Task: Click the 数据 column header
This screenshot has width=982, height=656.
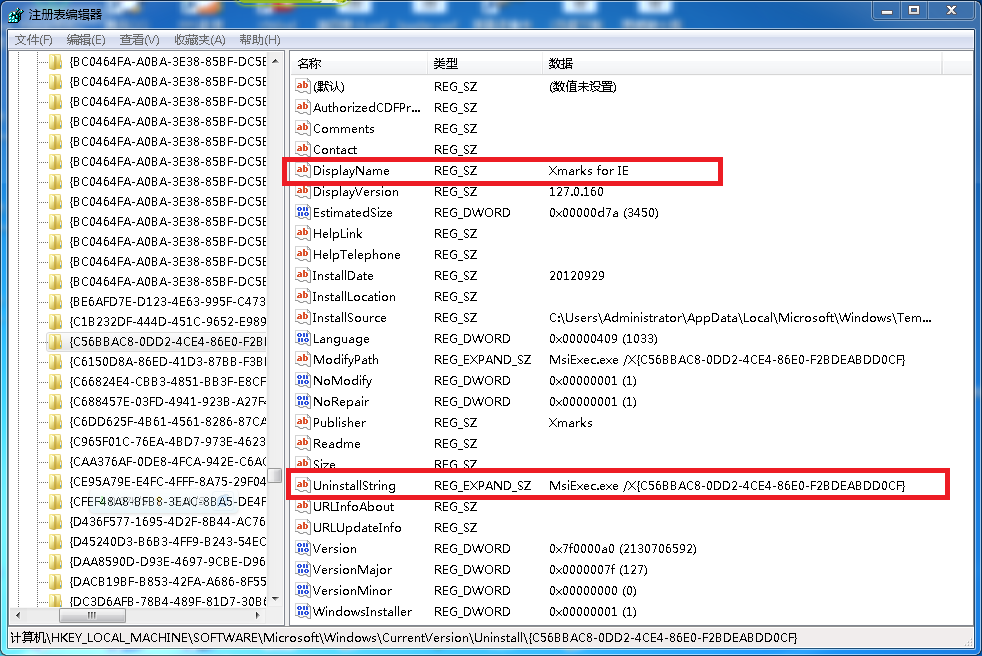Action: pos(560,63)
